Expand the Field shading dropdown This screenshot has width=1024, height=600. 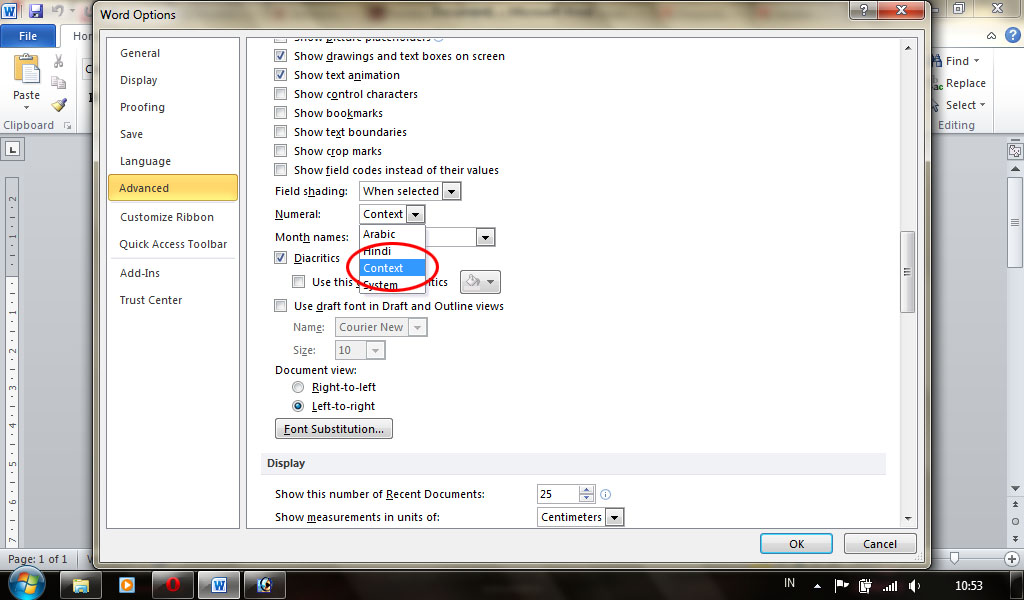click(x=451, y=191)
